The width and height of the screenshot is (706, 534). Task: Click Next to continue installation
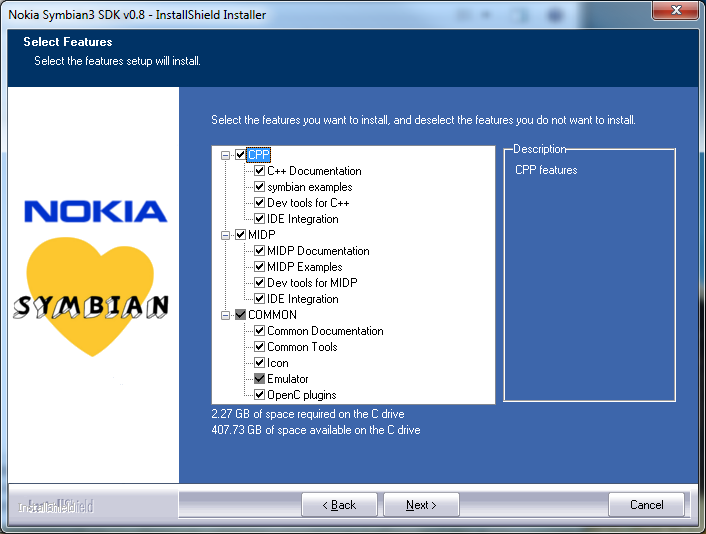point(421,505)
